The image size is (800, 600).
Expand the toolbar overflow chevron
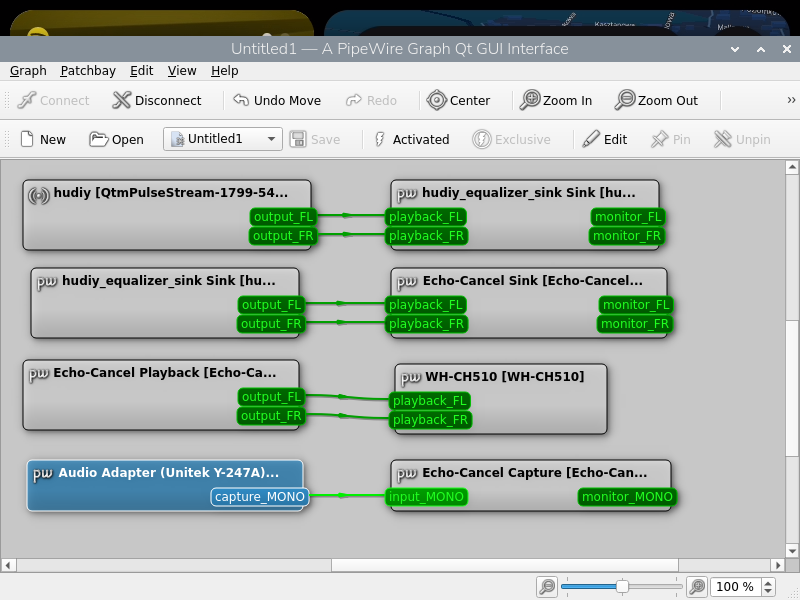pyautogui.click(x=791, y=100)
